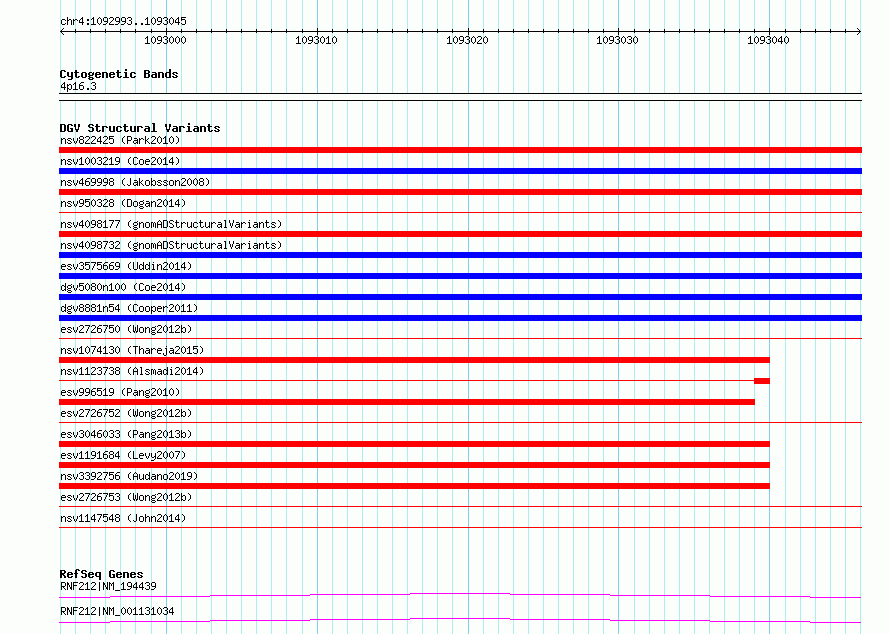Click red bar under nsv469998
The height and width of the screenshot is (634, 890).
coord(460,192)
